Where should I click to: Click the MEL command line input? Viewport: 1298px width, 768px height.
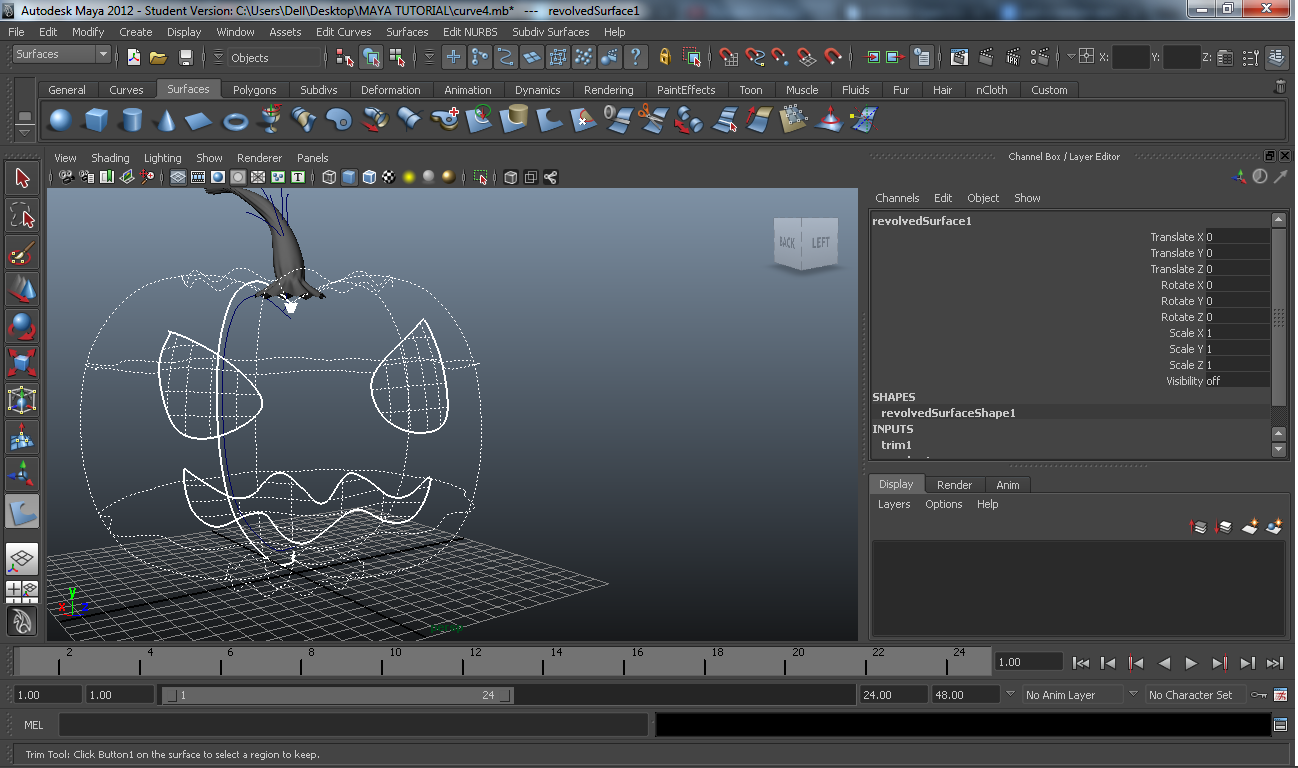point(353,725)
